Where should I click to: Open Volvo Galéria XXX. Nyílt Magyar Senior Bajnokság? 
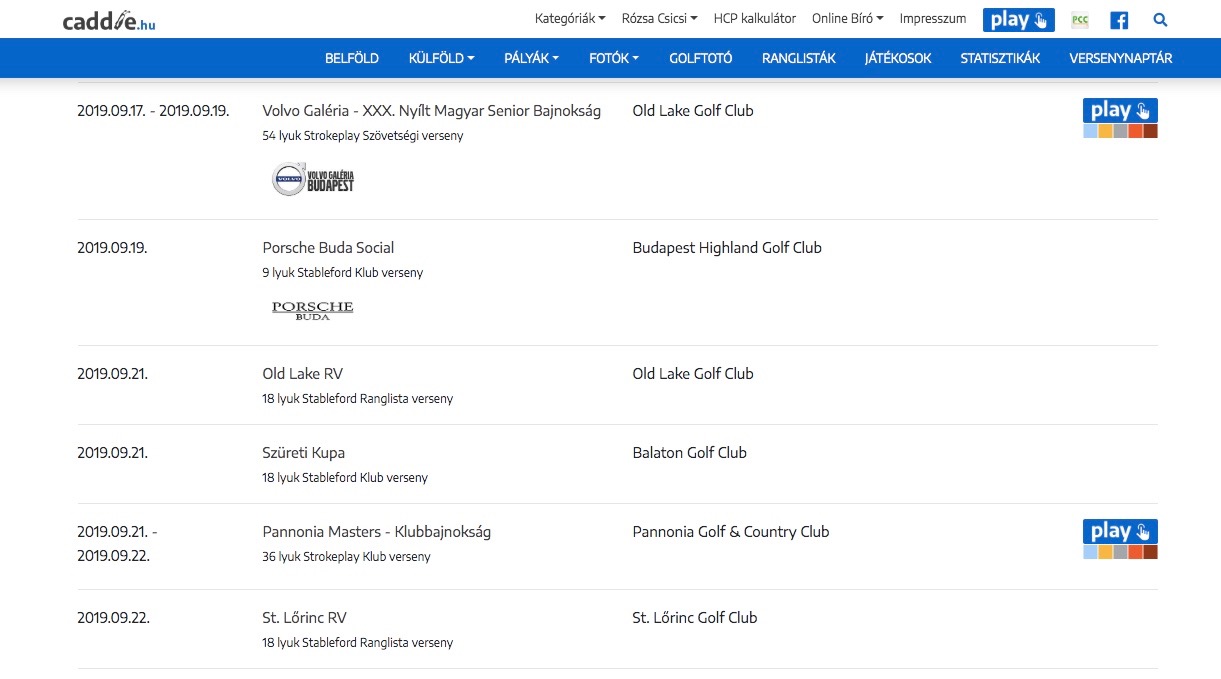[x=432, y=111]
